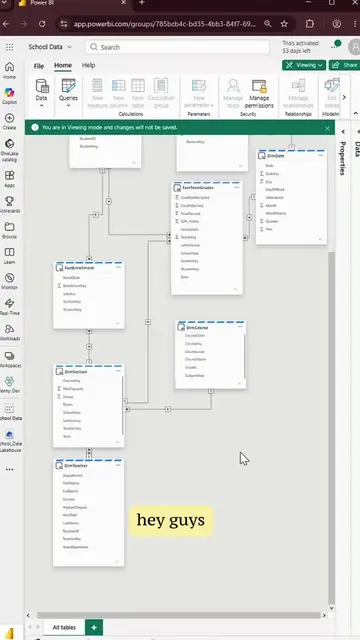Open the Viewing mode dropdown
This screenshot has width=360, height=640.
point(304,65)
